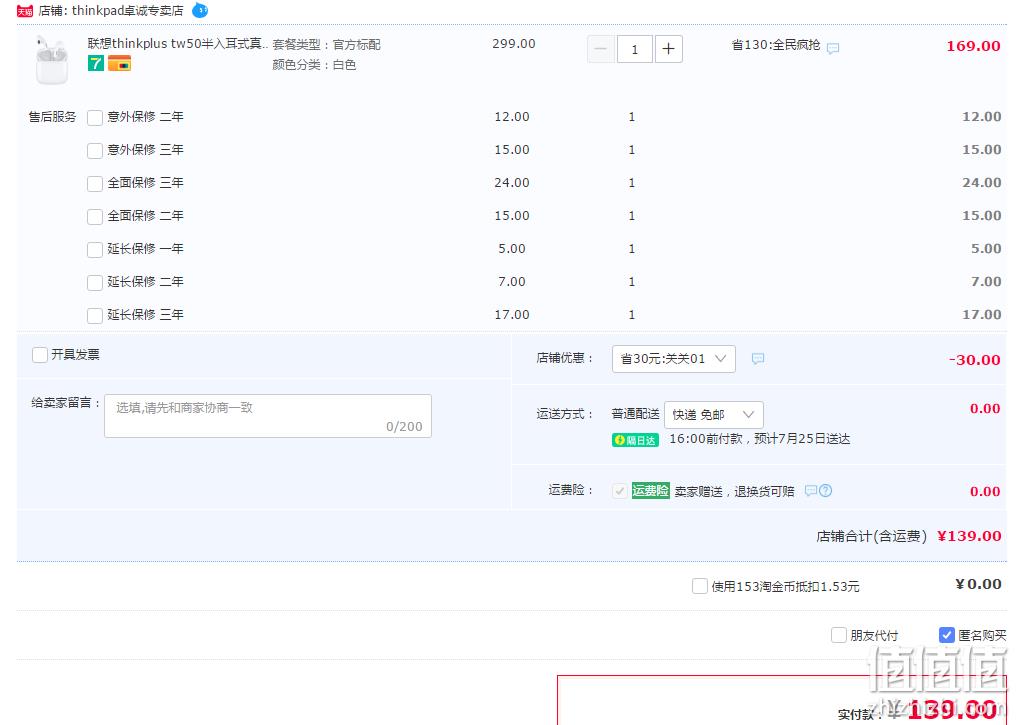
Task: Click the 299.00 original unit price
Action: point(514,43)
